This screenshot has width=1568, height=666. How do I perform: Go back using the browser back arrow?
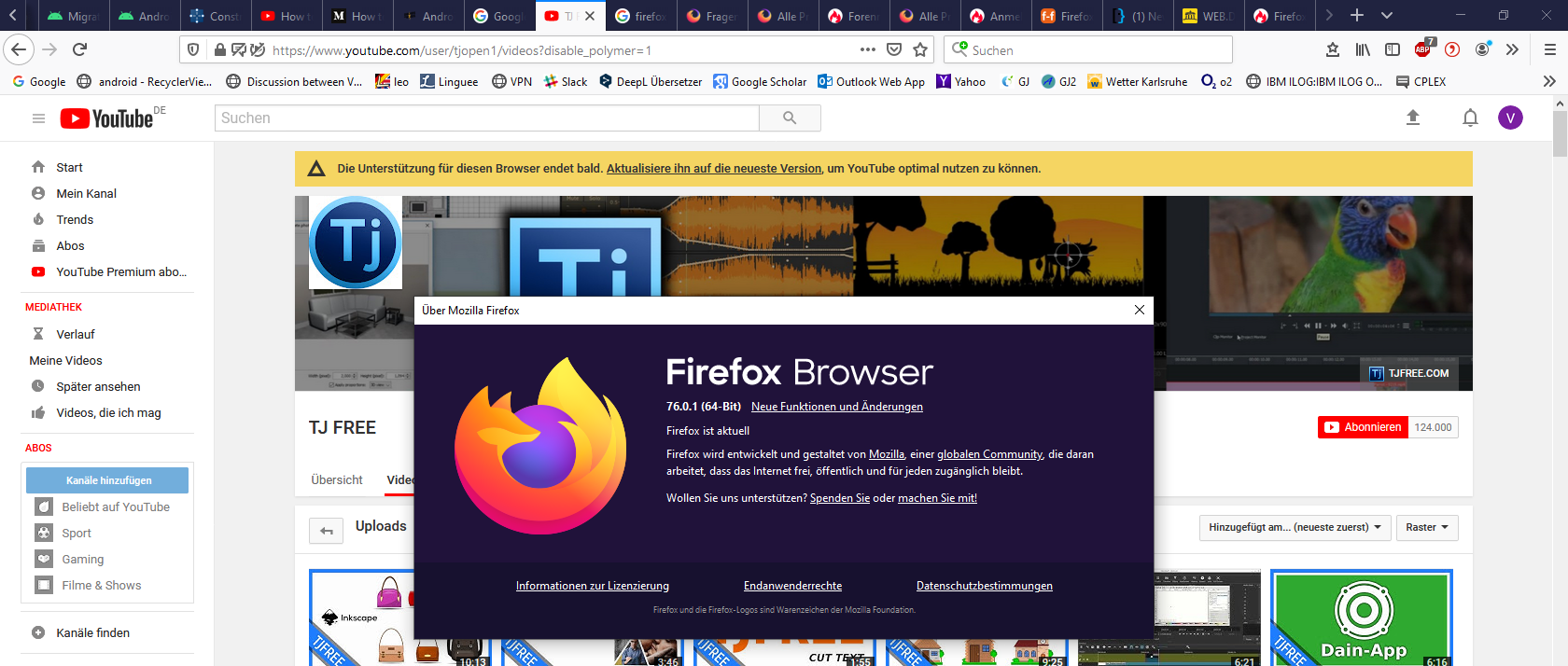(19, 49)
